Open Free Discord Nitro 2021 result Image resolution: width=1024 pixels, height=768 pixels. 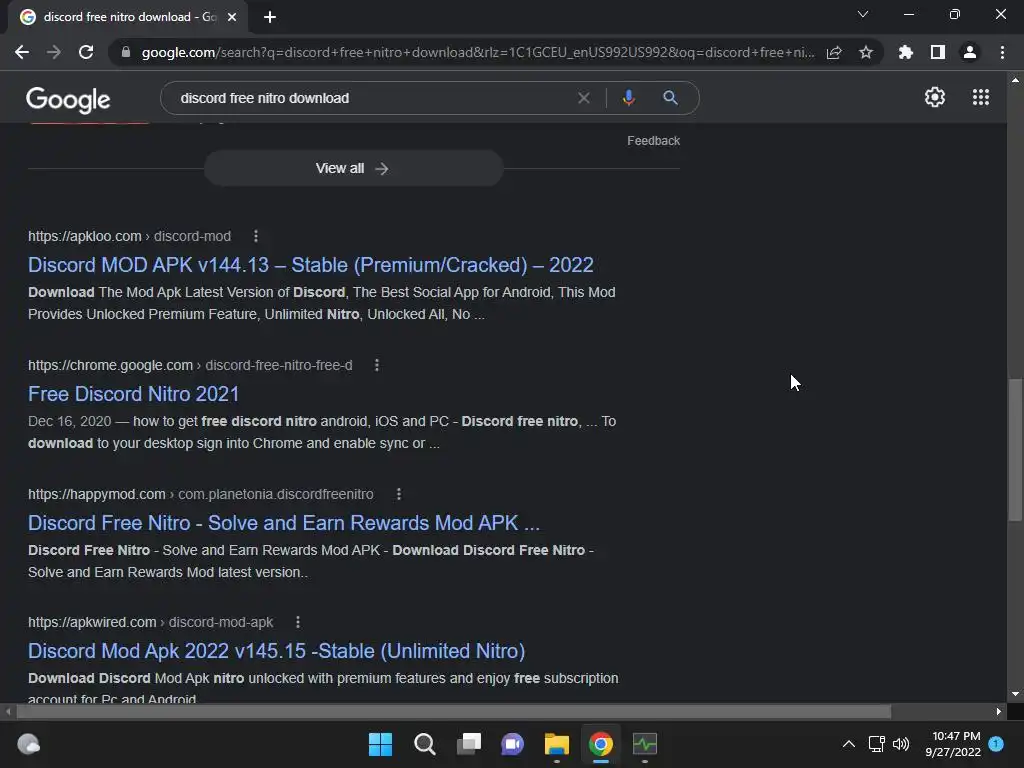tap(133, 394)
